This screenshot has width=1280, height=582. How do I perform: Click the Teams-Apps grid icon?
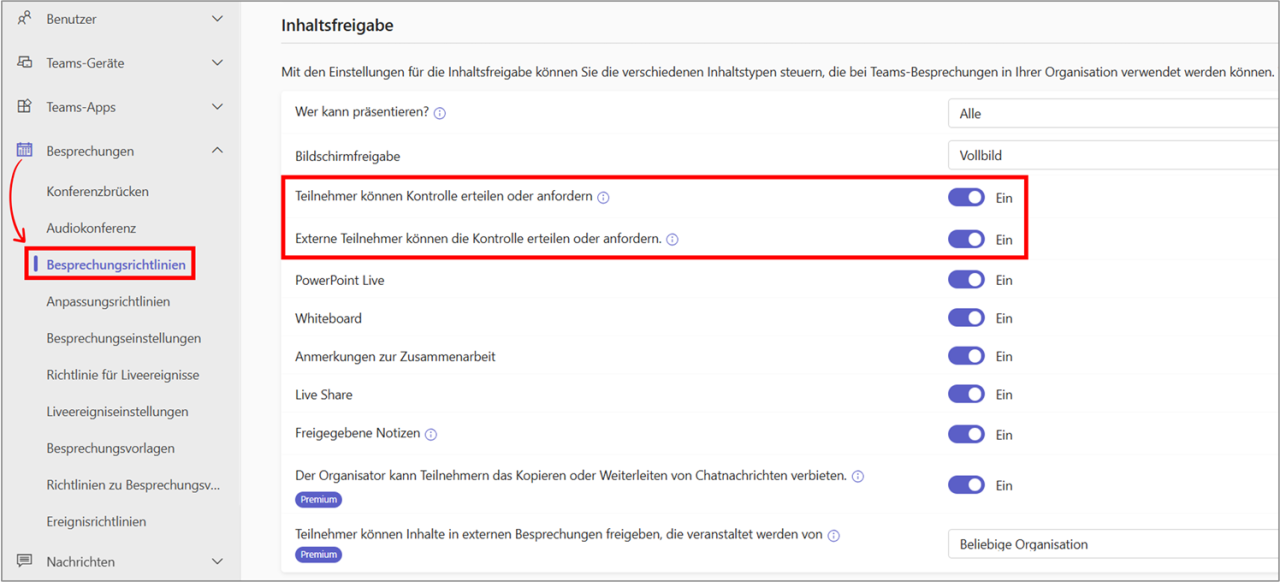pyautogui.click(x=23, y=106)
